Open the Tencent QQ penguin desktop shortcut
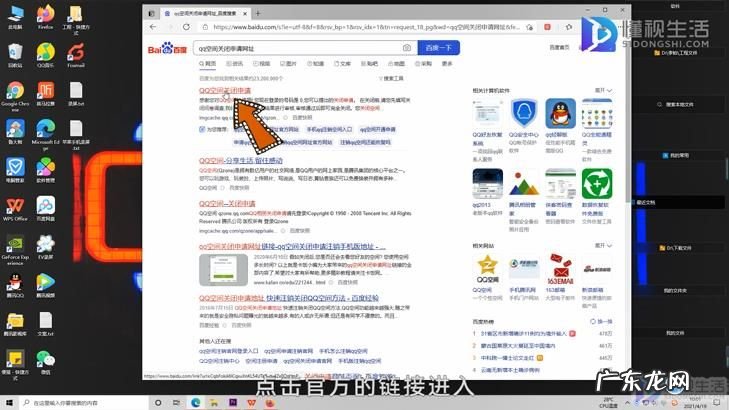 [15, 285]
